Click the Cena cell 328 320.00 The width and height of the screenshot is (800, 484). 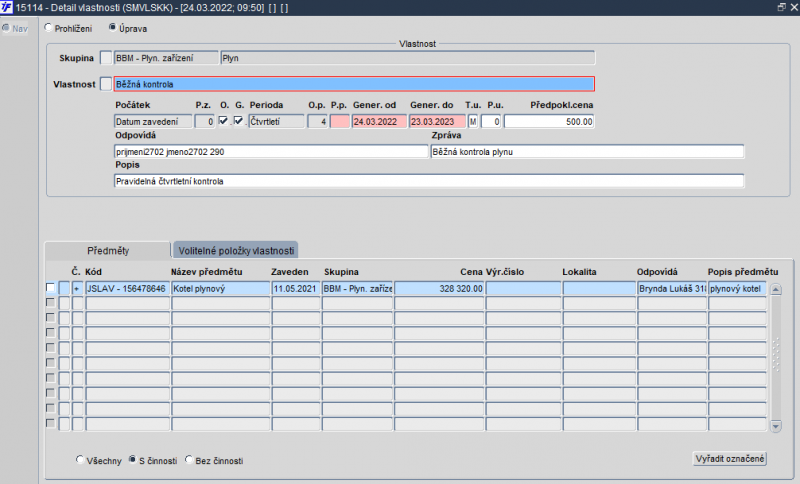[439, 288]
